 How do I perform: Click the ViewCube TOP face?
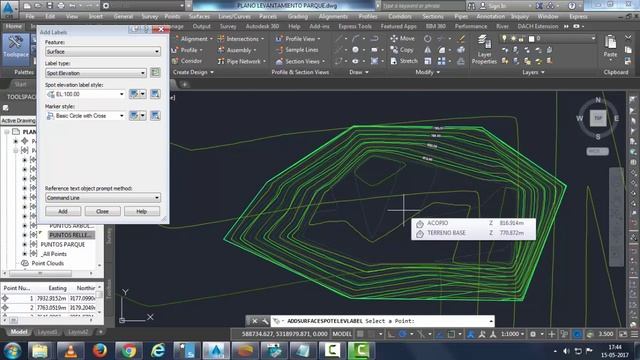point(598,118)
